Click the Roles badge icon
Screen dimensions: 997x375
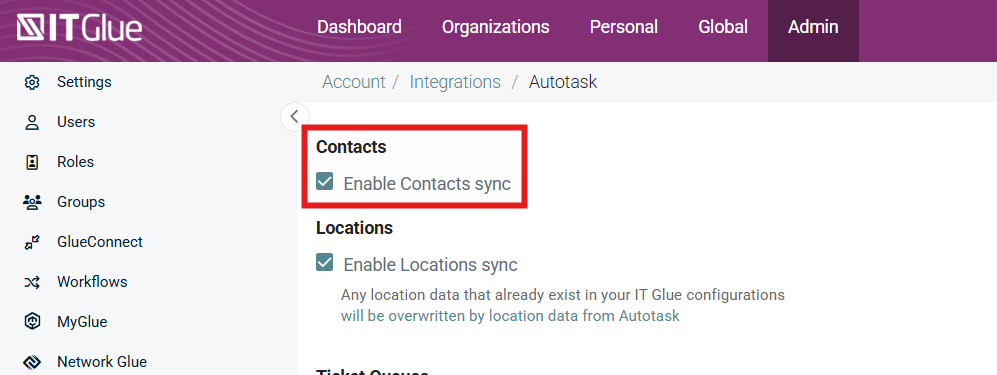pyautogui.click(x=32, y=162)
